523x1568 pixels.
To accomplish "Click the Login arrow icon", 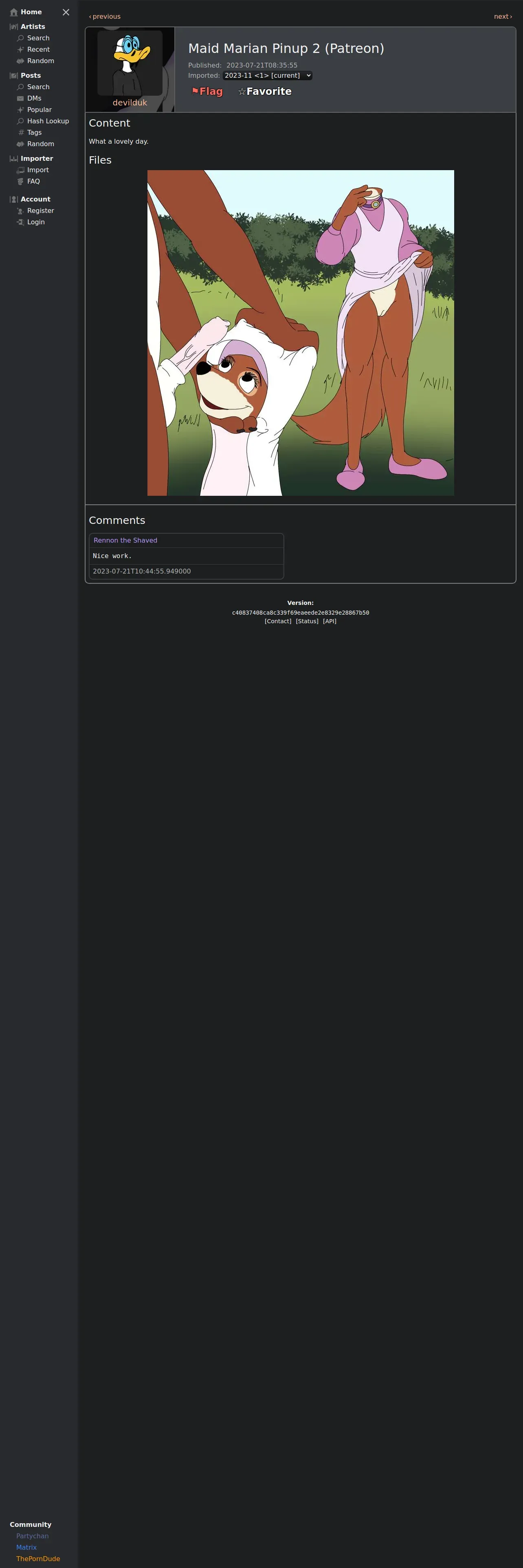I will click(21, 222).
